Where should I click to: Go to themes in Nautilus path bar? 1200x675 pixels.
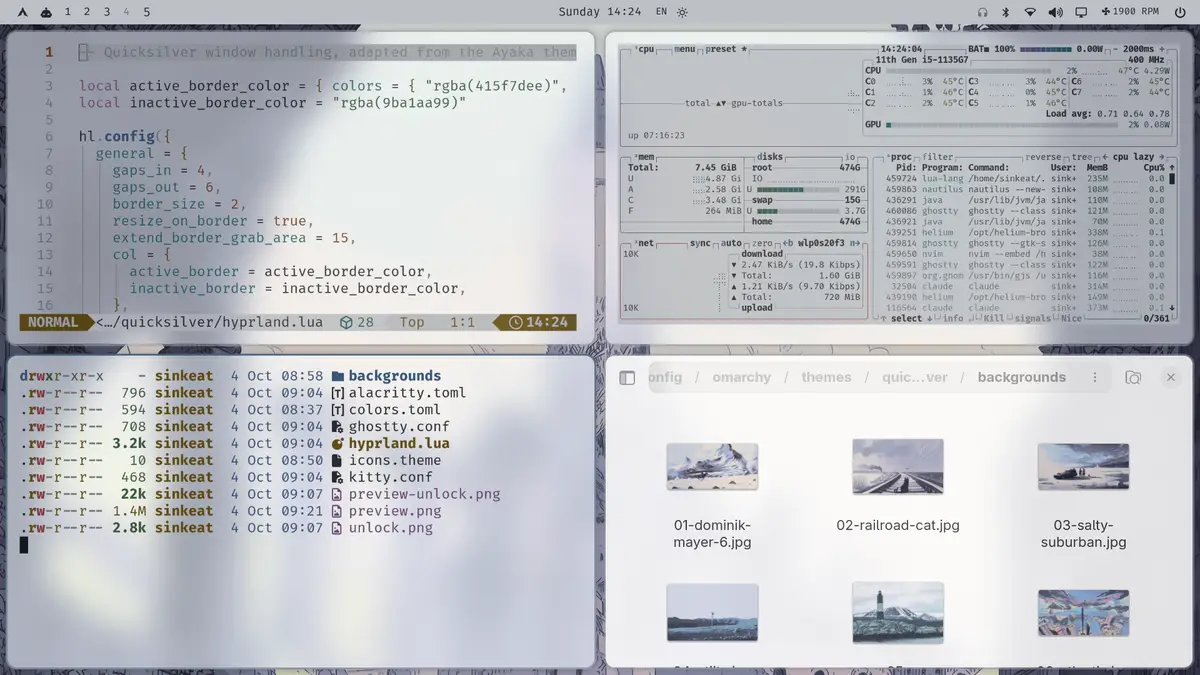tap(826, 378)
